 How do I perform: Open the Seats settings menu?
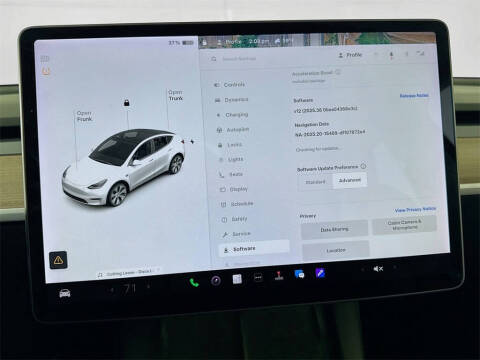[x=231, y=174]
